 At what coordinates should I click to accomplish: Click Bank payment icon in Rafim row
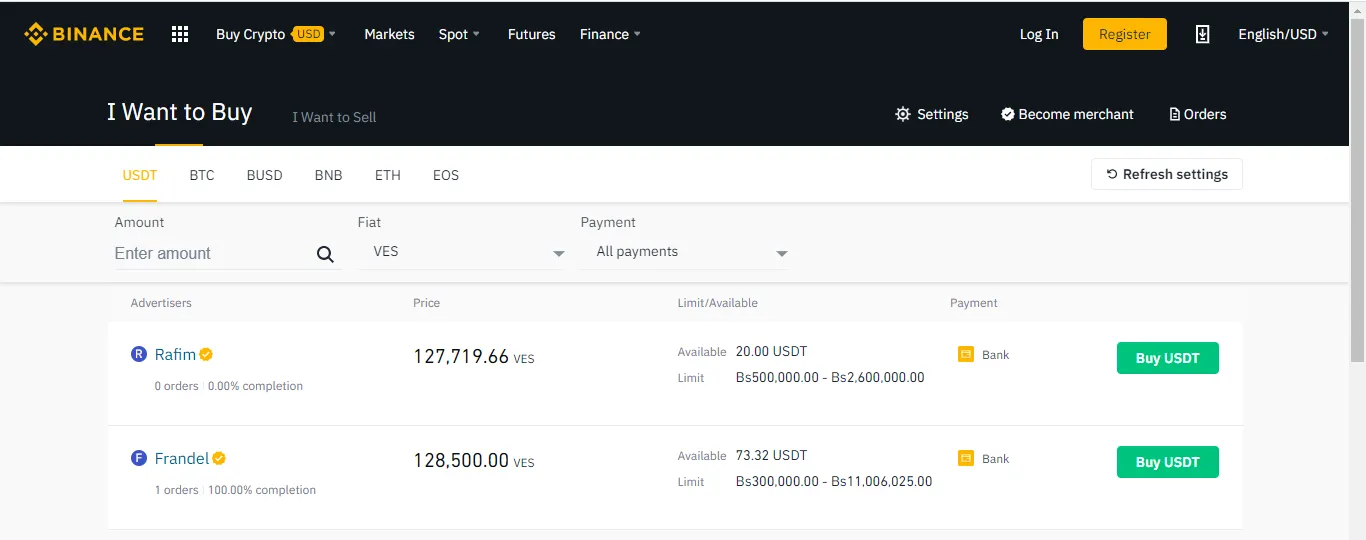[x=966, y=354]
